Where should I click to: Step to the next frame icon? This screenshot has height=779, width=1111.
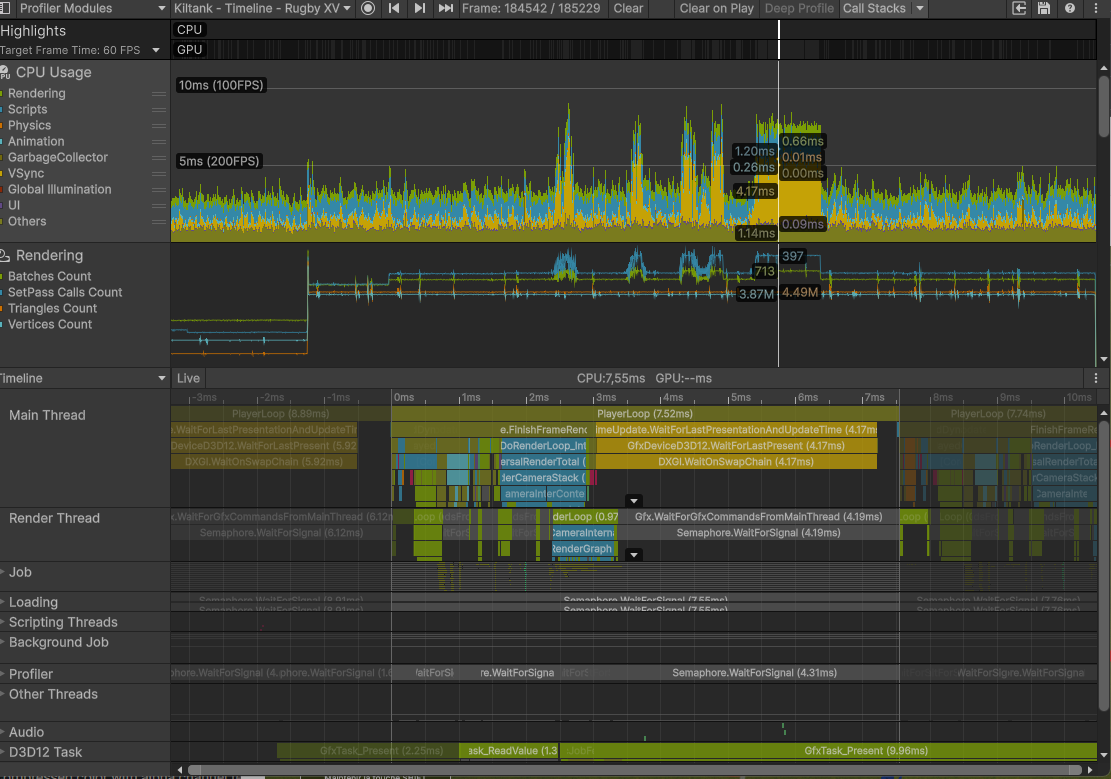click(x=419, y=9)
